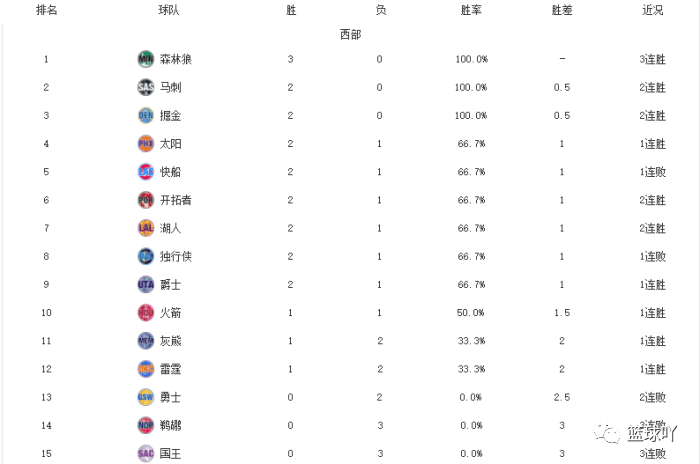Click the Timberwolves MIN team logo

(146, 59)
